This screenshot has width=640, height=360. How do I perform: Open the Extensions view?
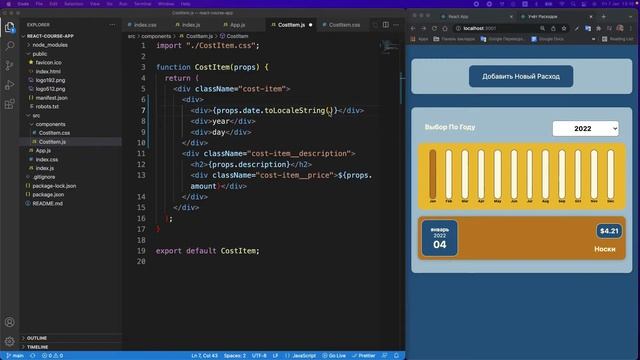tap(9, 104)
